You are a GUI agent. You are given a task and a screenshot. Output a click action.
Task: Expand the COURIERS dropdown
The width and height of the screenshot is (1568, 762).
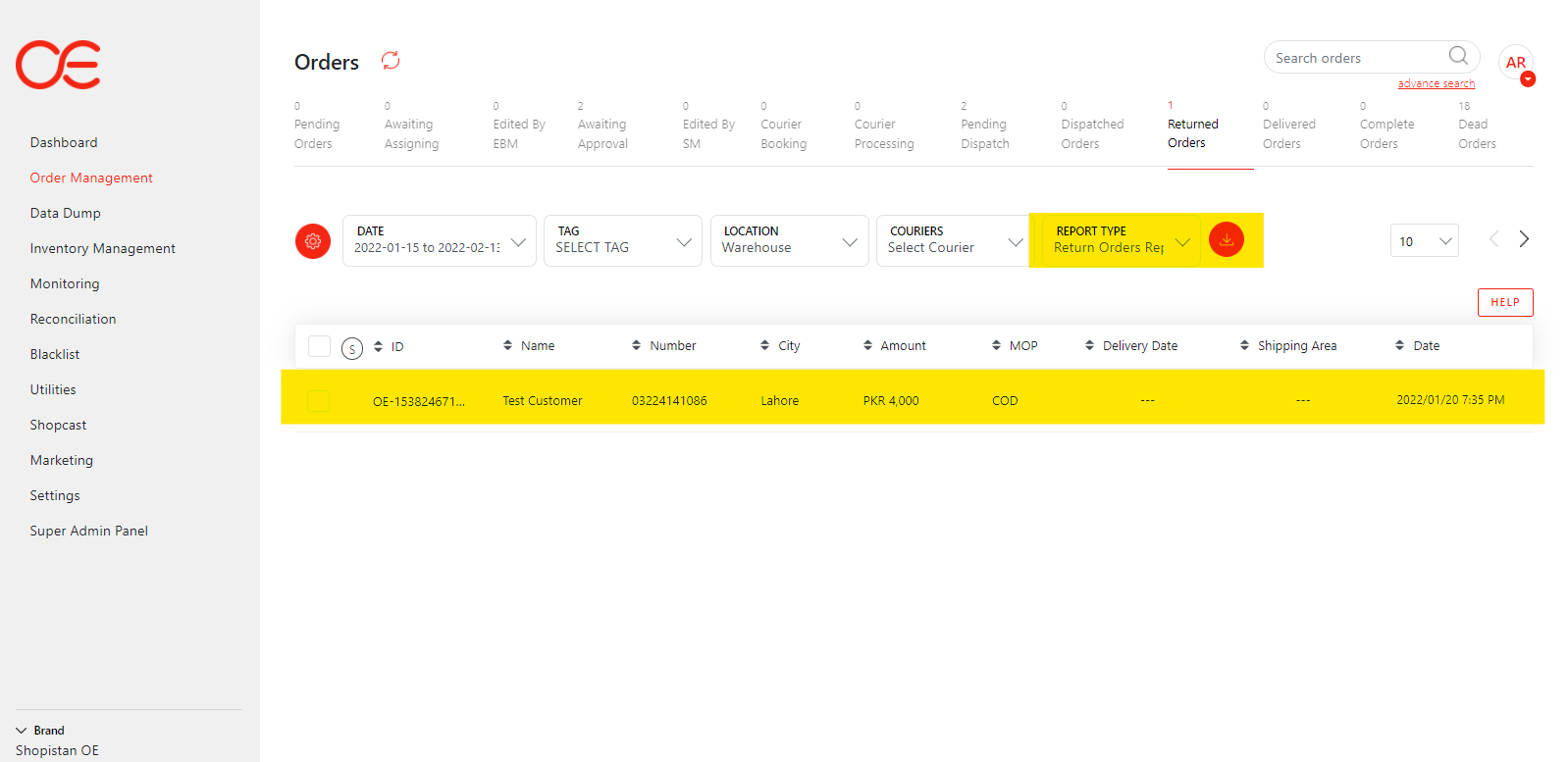coord(952,240)
